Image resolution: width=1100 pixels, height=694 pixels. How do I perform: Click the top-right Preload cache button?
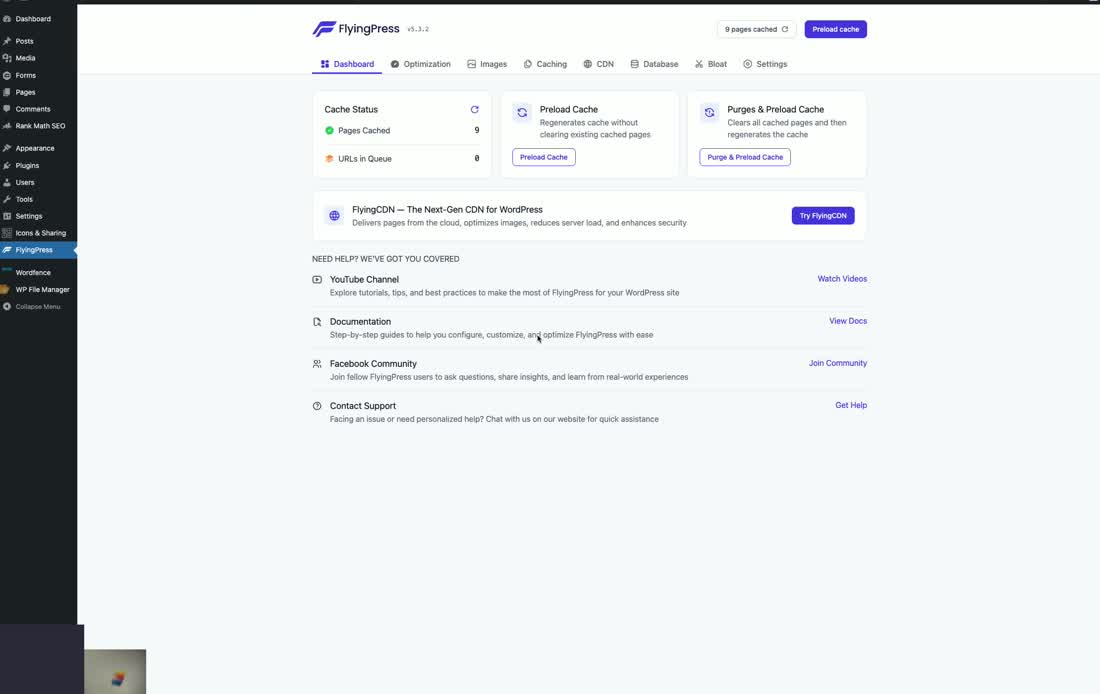836,29
